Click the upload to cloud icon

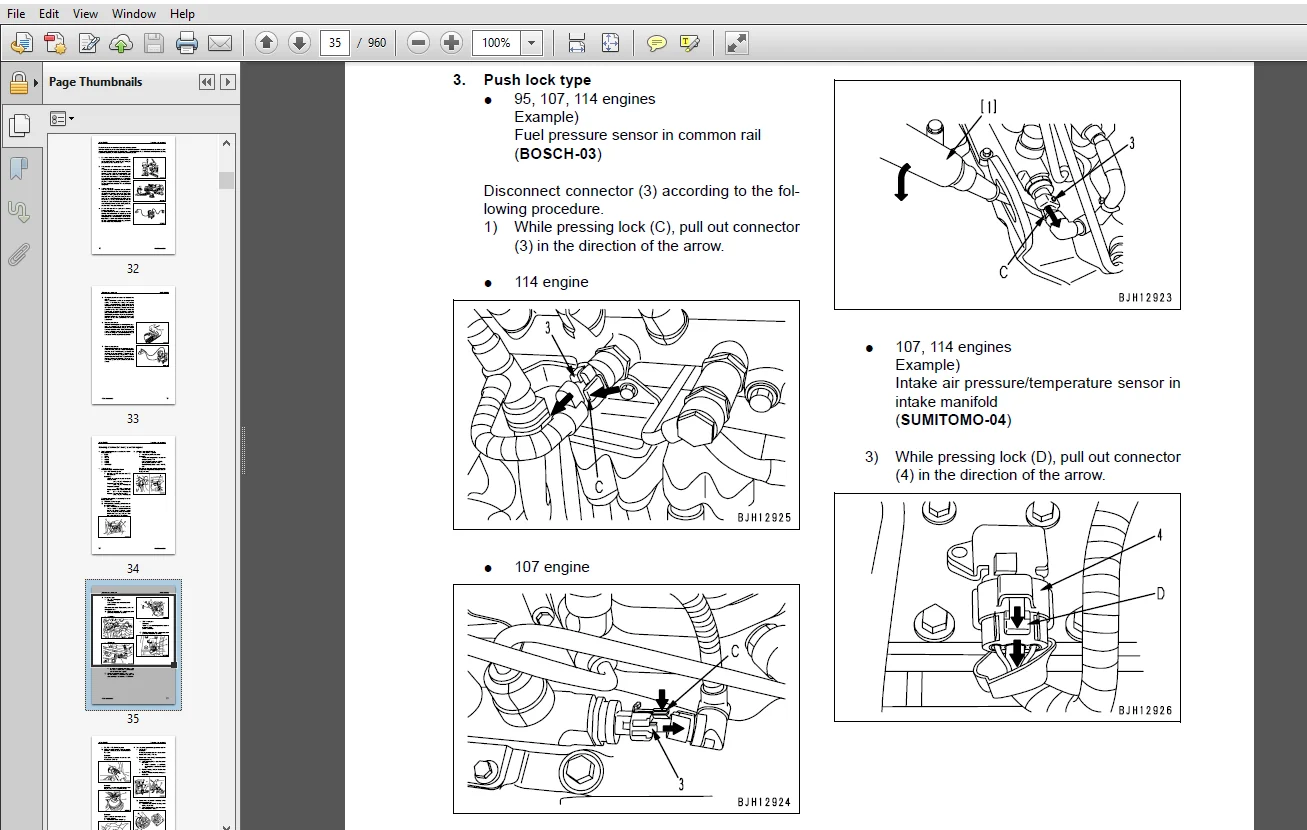tap(121, 43)
